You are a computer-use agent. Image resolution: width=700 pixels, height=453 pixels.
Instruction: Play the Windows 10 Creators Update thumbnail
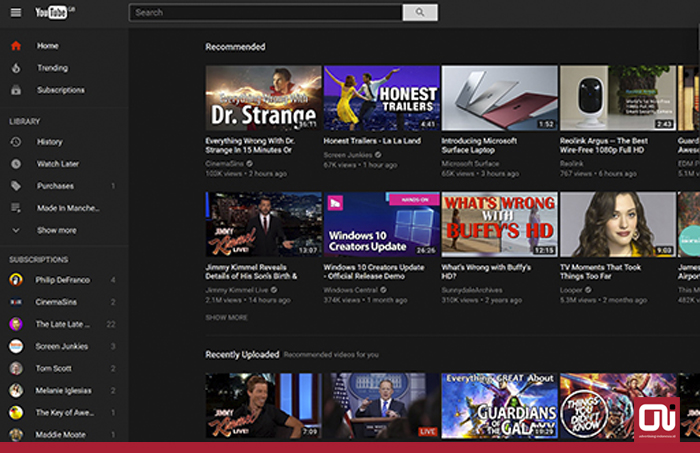tap(381, 224)
